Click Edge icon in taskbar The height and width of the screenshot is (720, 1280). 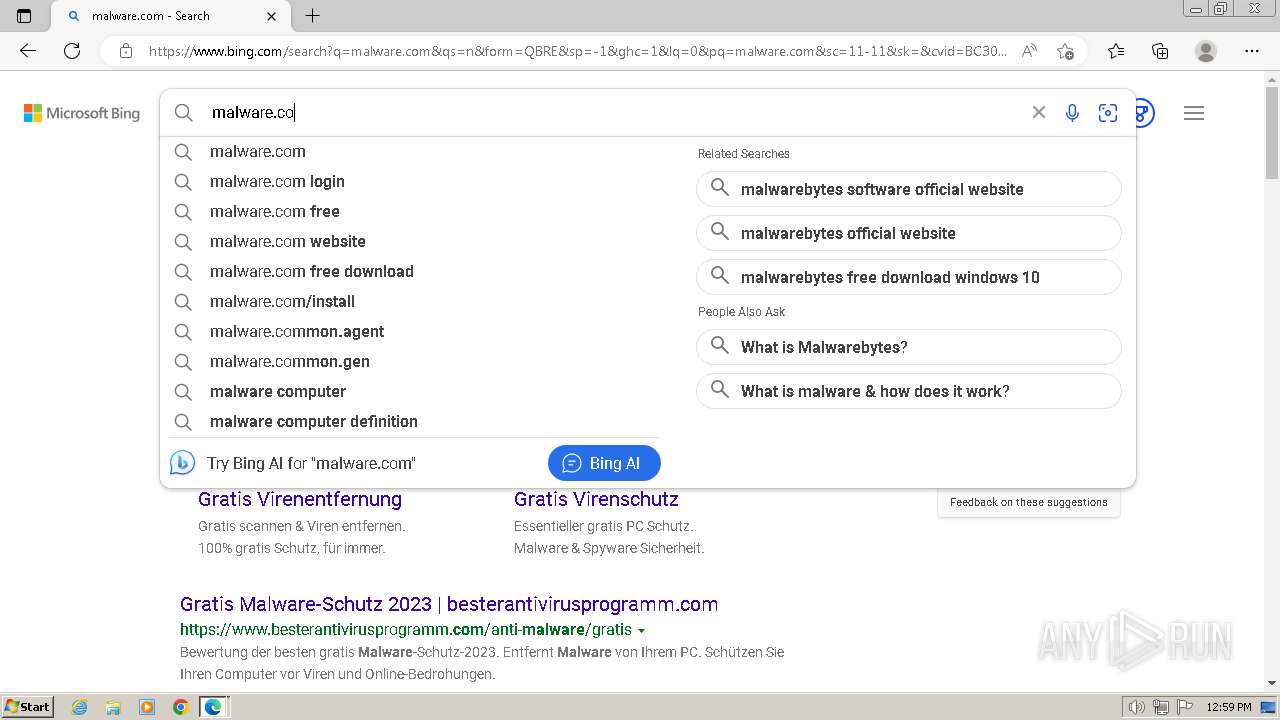213,707
